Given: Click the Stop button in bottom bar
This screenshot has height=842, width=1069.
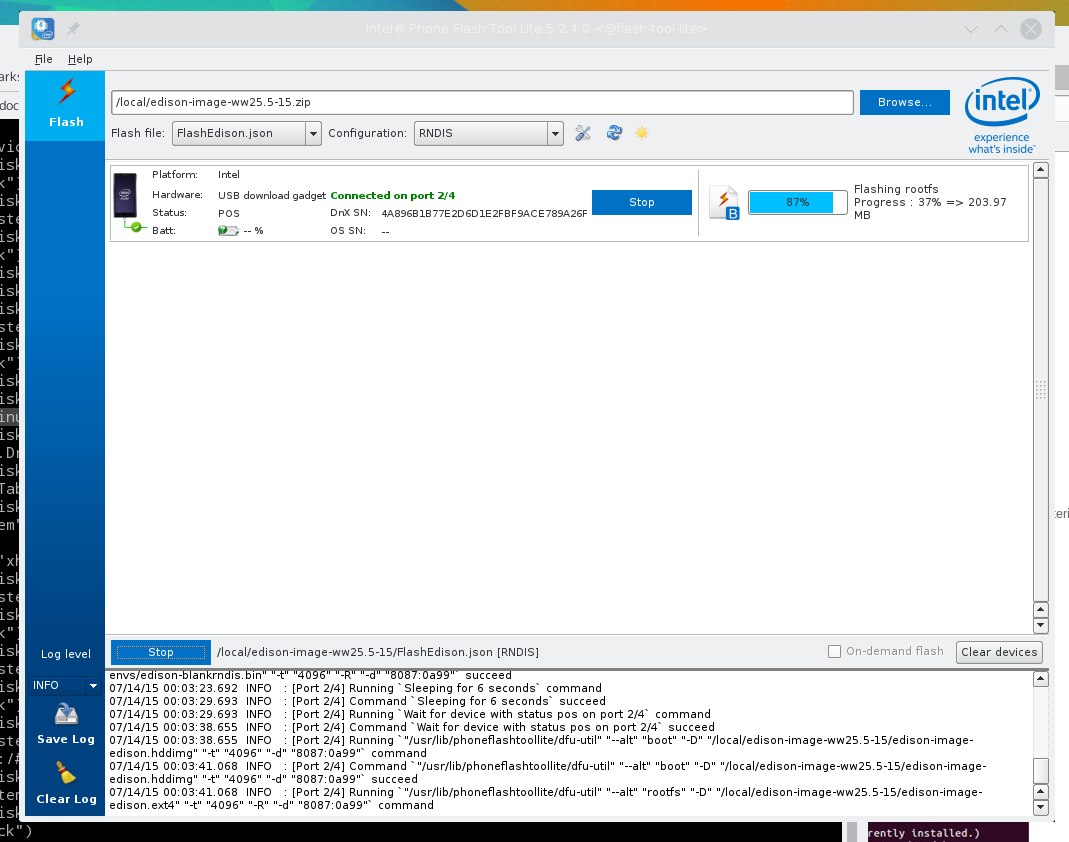Looking at the screenshot, I should [161, 652].
